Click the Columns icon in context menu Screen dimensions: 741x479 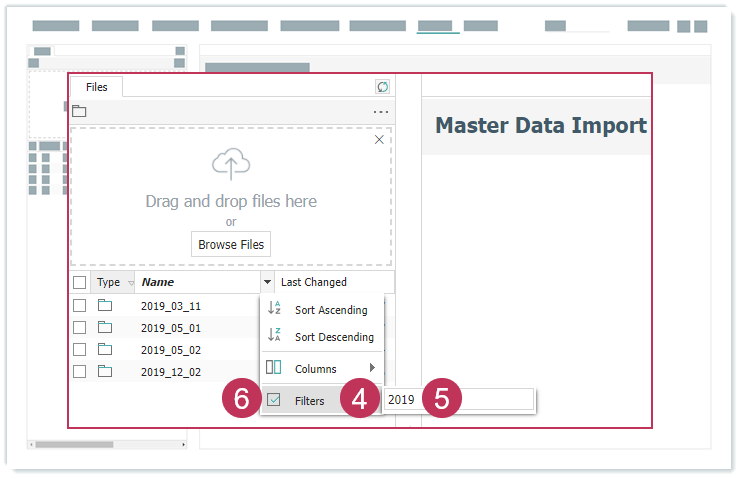[274, 368]
